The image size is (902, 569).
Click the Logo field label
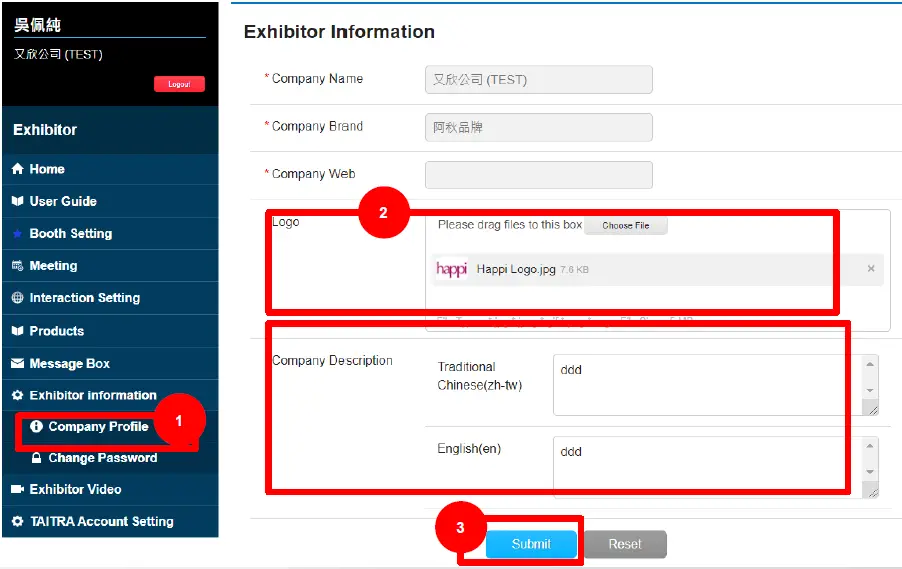(x=286, y=222)
